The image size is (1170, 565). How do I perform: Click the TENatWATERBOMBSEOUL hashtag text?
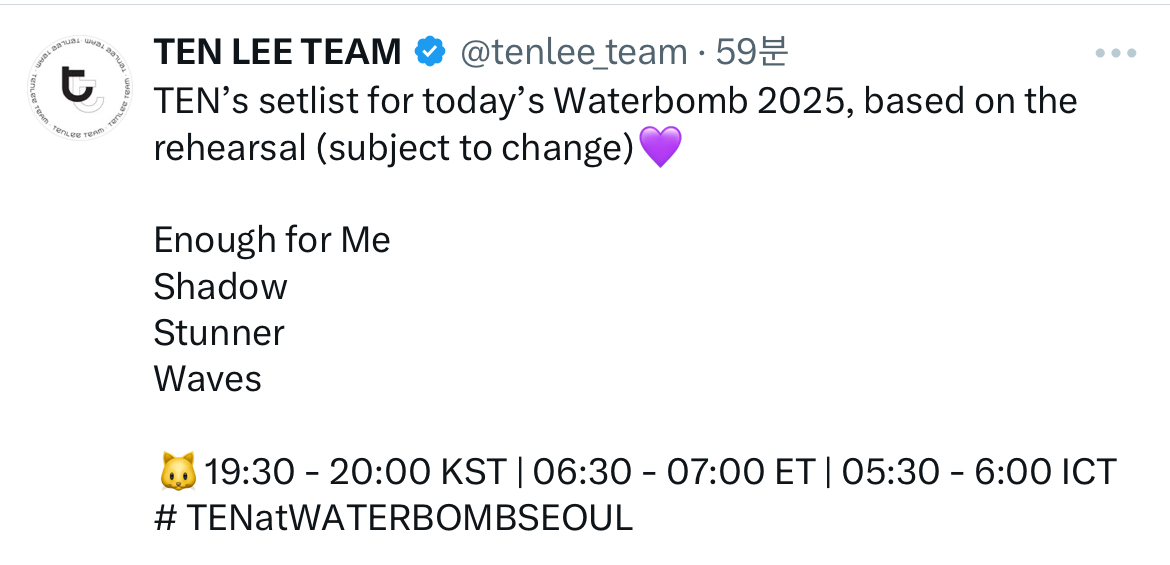coord(410,518)
